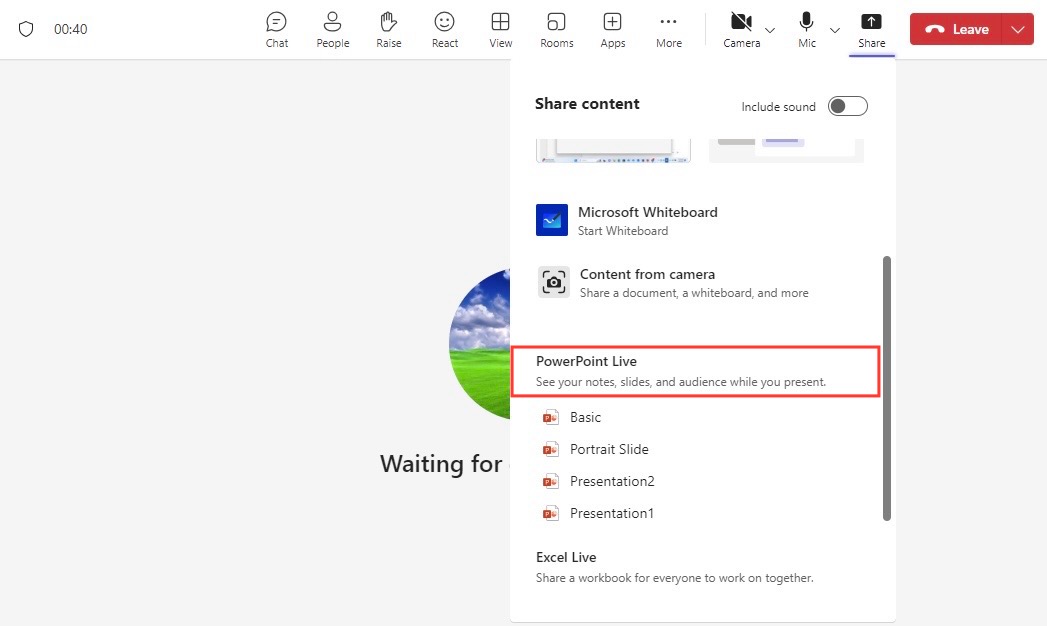Mute the Mic
The width and height of the screenshot is (1047, 626).
point(807,30)
